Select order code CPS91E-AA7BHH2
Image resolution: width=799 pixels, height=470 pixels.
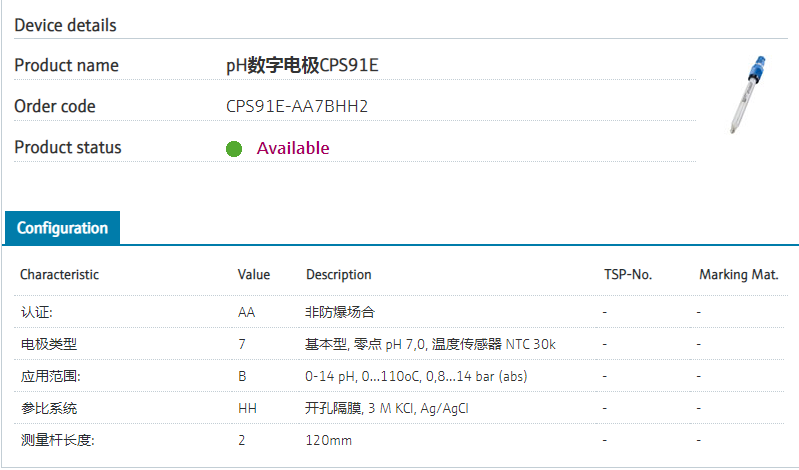pos(297,106)
